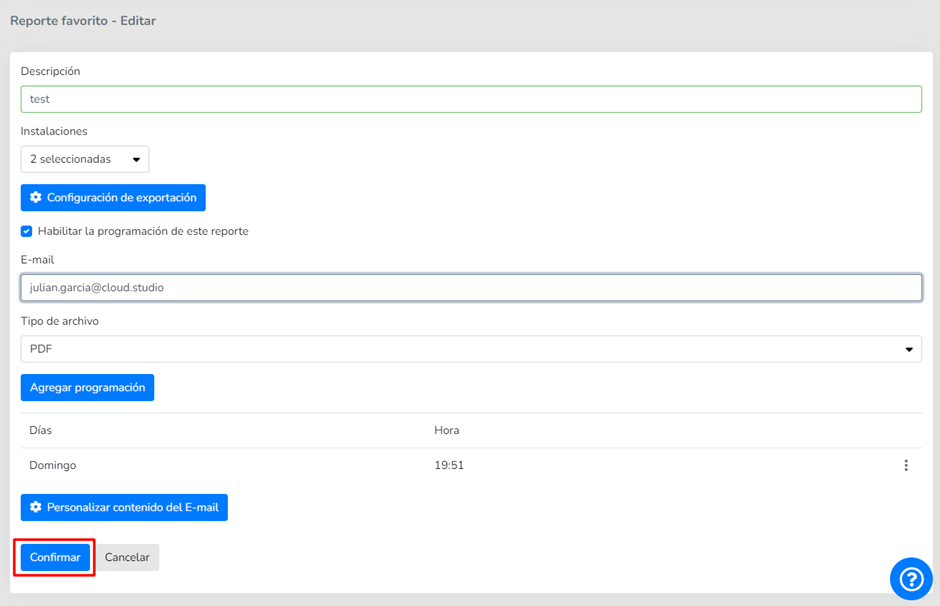Click gear icon in Configuración de exportación
This screenshot has width=940, height=606.
pyautogui.click(x=36, y=198)
